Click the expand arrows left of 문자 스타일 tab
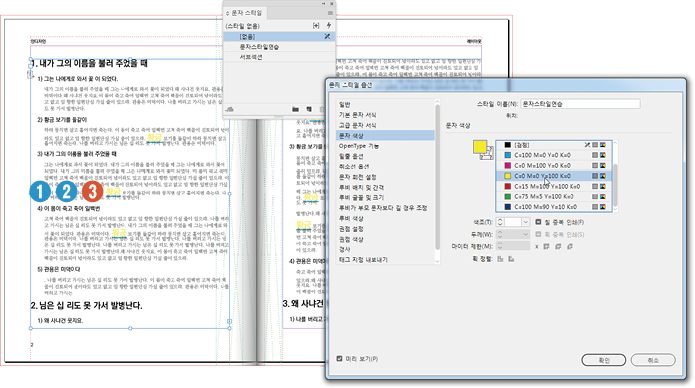The height and width of the screenshot is (388, 695). (x=228, y=13)
